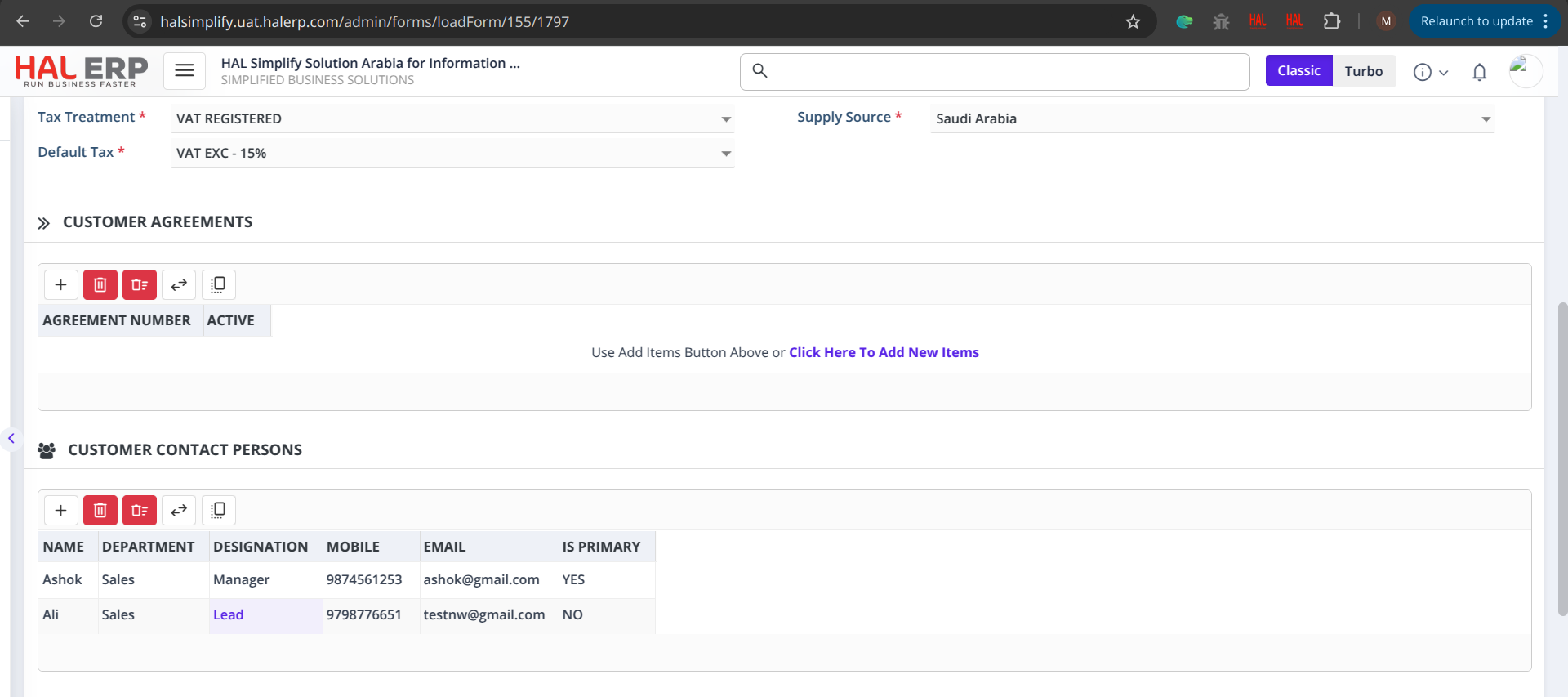The width and height of the screenshot is (1568, 697).
Task: Select the Lead designation cell for Ali
Action: pyautogui.click(x=229, y=615)
